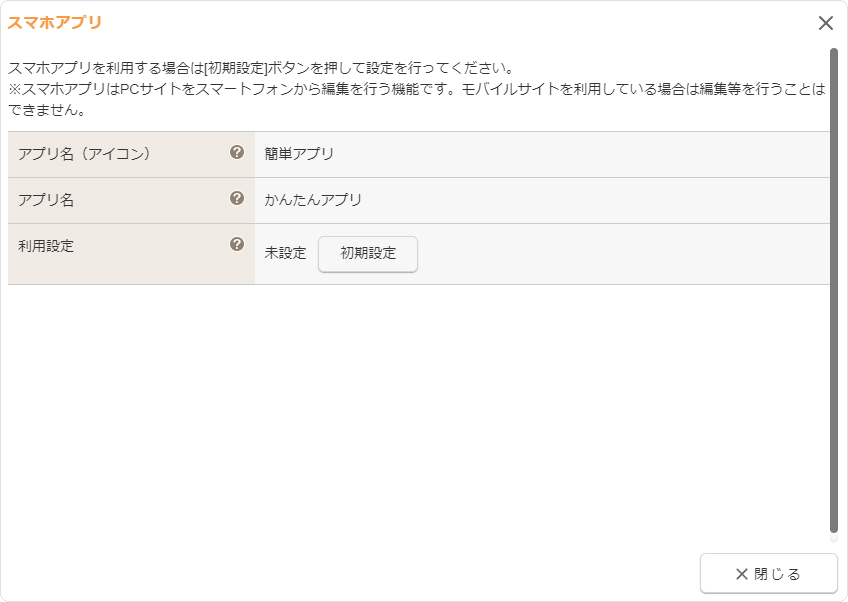
Task: Click help icon beside アプリ名（アイコン）
Action: pyautogui.click(x=237, y=152)
